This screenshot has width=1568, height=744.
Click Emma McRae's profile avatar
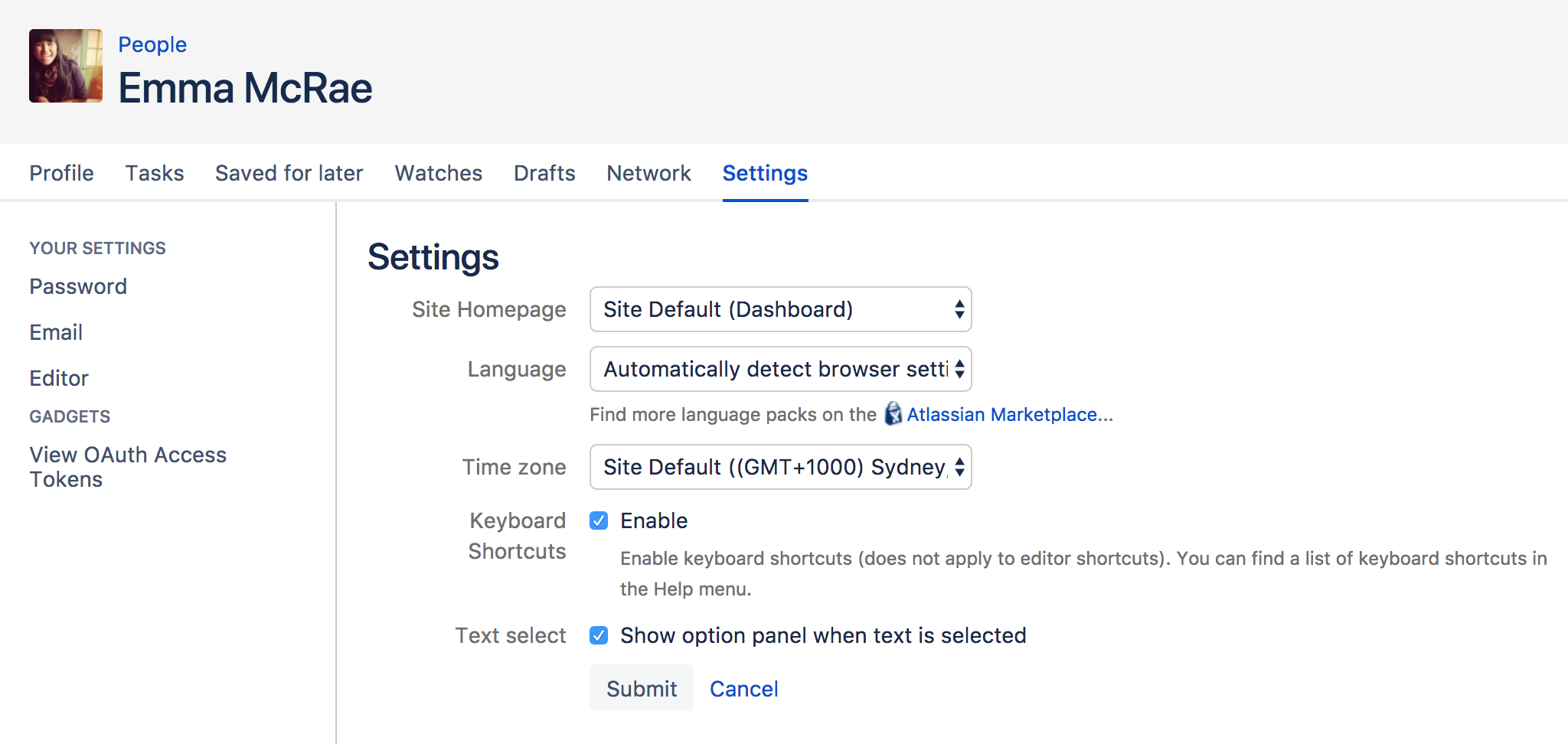coord(66,66)
